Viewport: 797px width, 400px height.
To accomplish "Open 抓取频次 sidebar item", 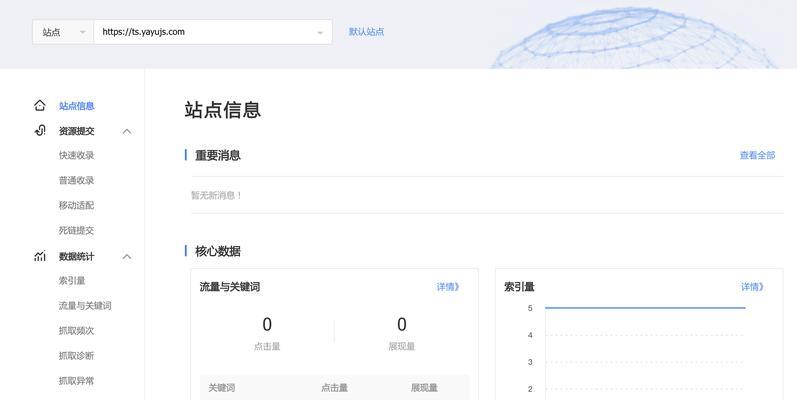I will point(76,331).
